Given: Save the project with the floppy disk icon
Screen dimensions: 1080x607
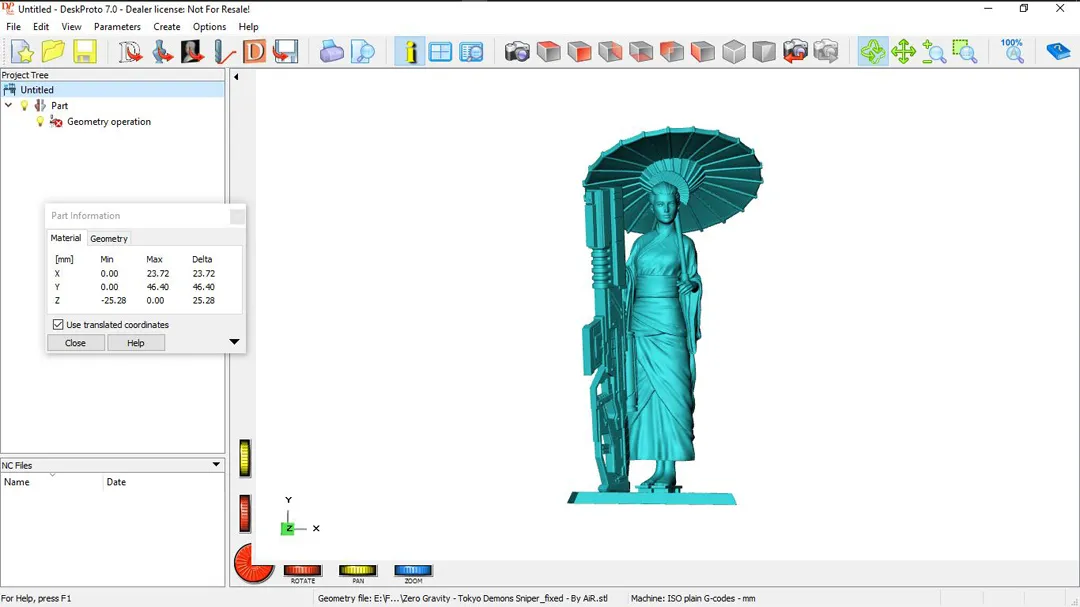Looking at the screenshot, I should [84, 52].
